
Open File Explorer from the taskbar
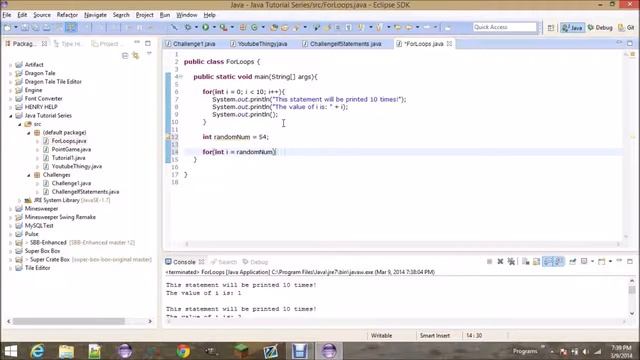(x=66, y=351)
